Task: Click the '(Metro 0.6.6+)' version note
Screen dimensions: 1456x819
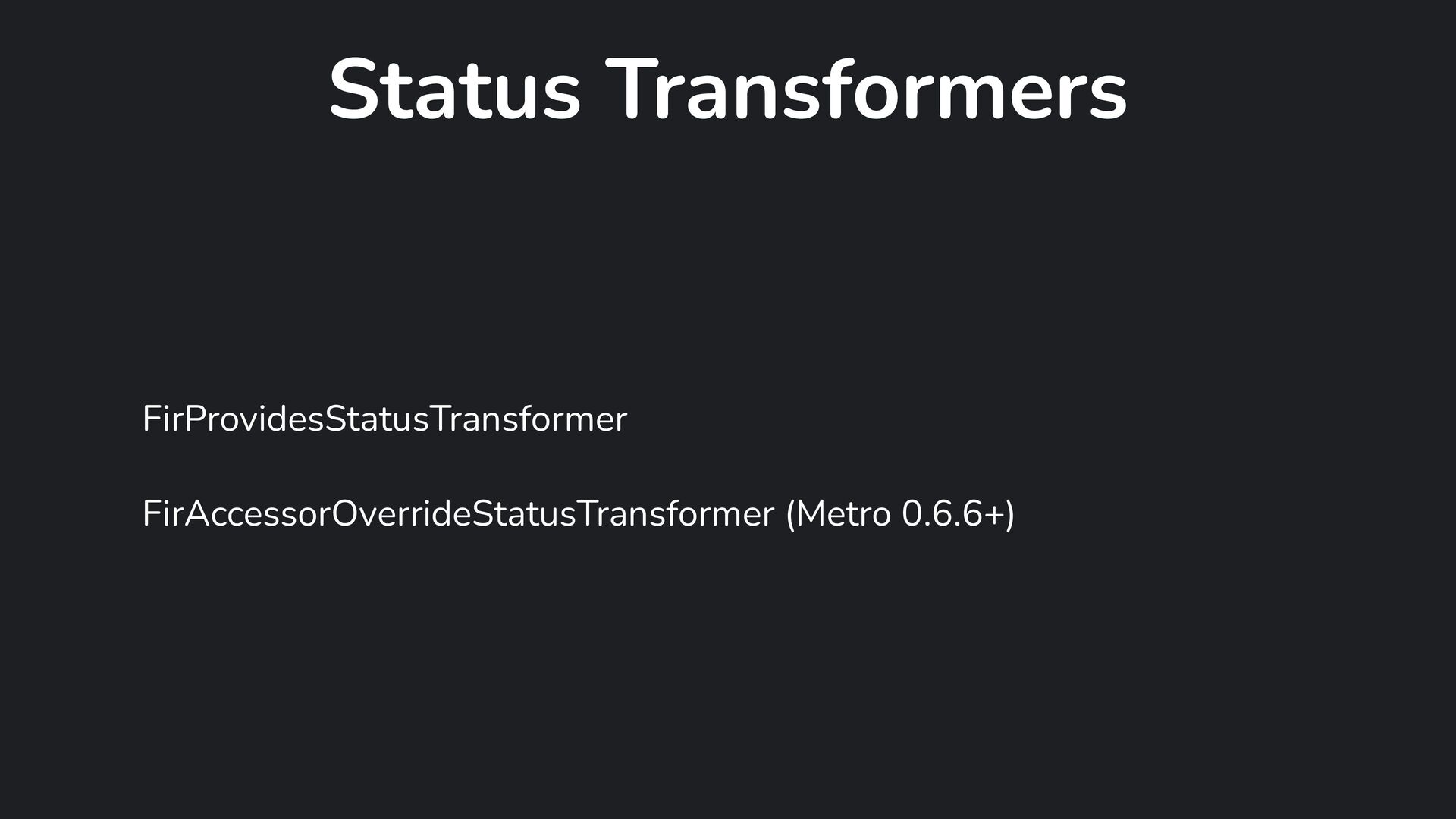Action: (900, 514)
